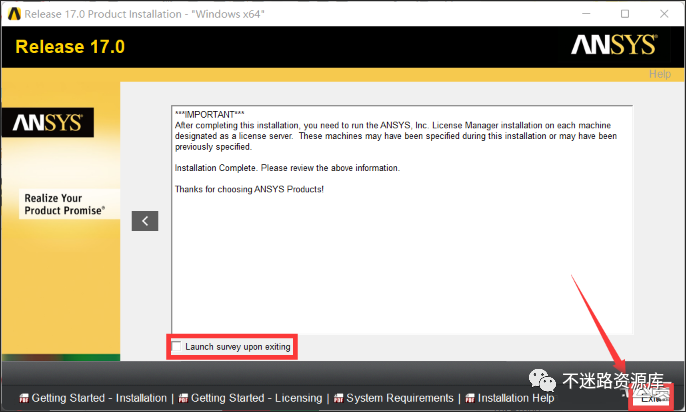Close the installer window
This screenshot has height=412, width=686.
tap(664, 14)
